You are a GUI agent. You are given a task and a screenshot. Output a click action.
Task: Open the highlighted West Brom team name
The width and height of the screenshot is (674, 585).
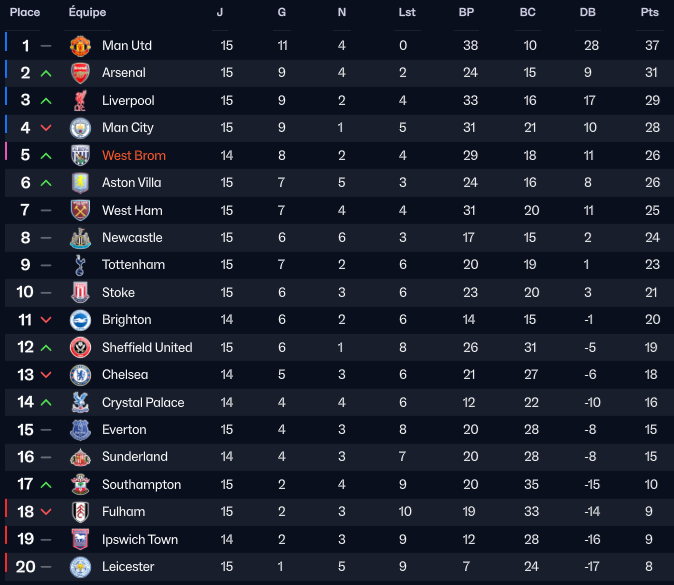coord(134,155)
